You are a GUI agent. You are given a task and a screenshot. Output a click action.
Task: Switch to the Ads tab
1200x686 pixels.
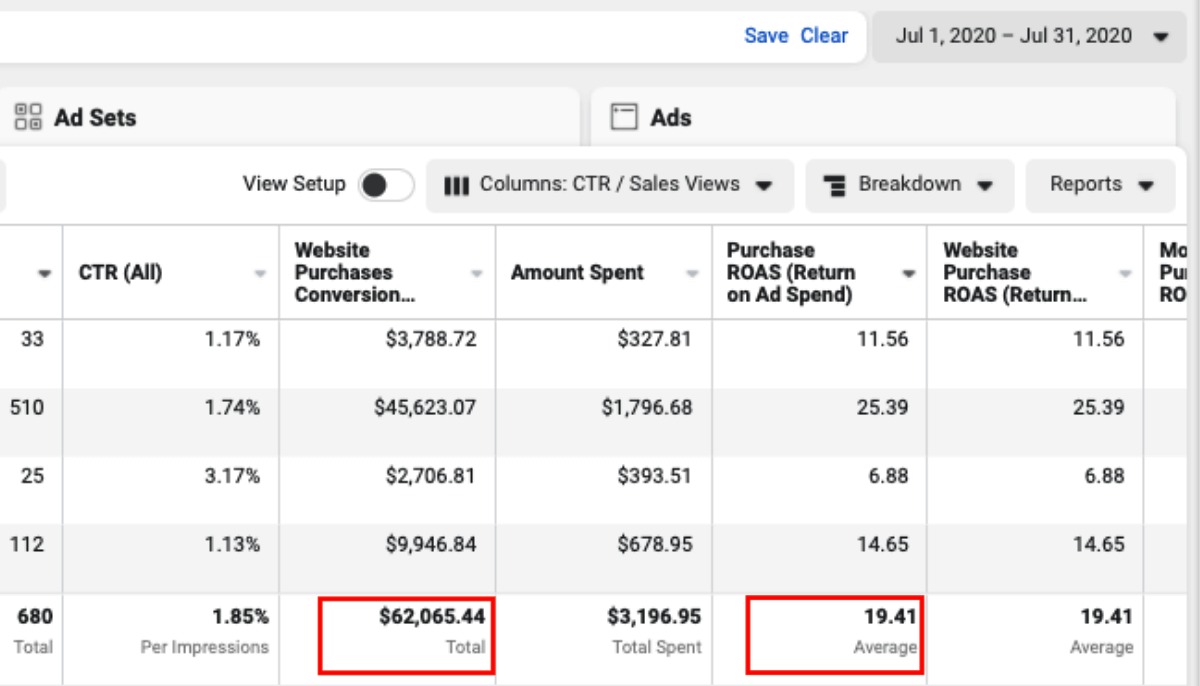(670, 117)
